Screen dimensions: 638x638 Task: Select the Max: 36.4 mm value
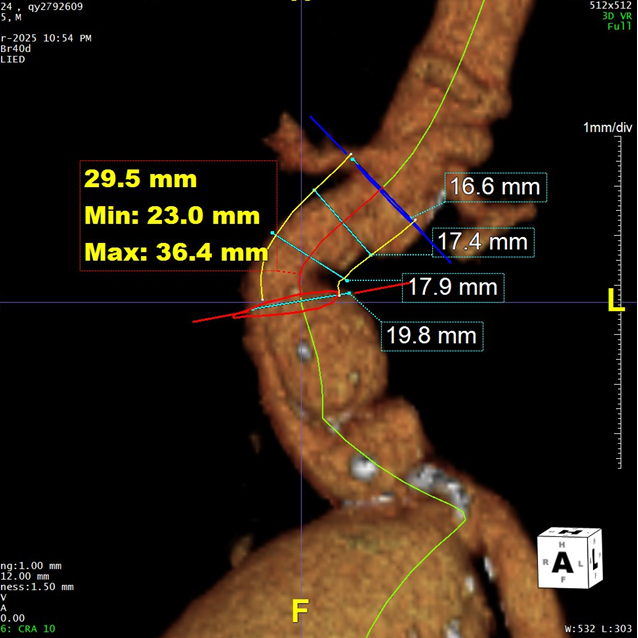(x=176, y=252)
